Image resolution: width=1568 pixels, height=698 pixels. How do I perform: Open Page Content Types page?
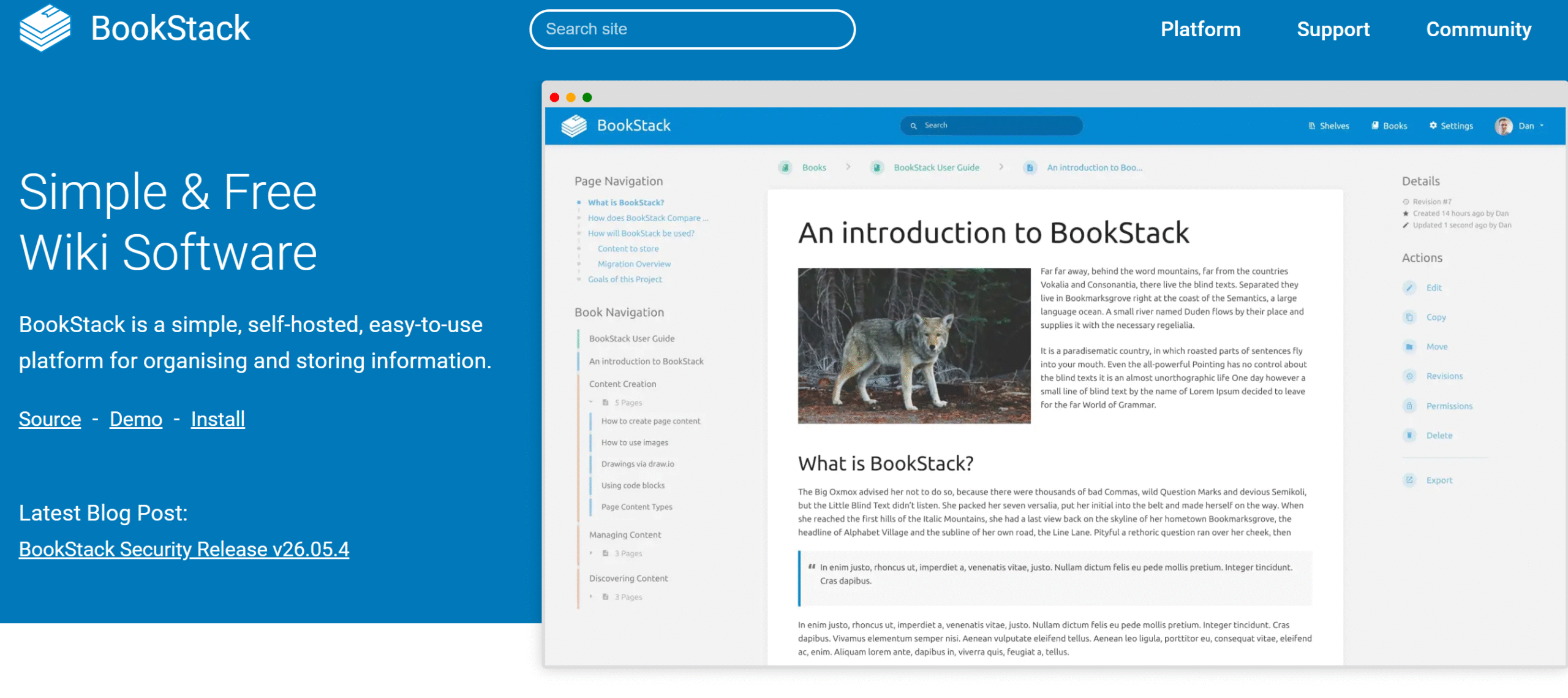tap(636, 507)
